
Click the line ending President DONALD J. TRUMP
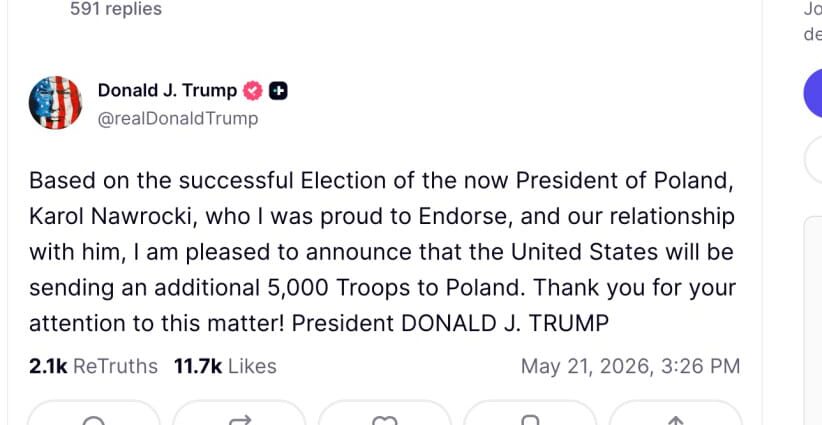pyautogui.click(x=319, y=323)
